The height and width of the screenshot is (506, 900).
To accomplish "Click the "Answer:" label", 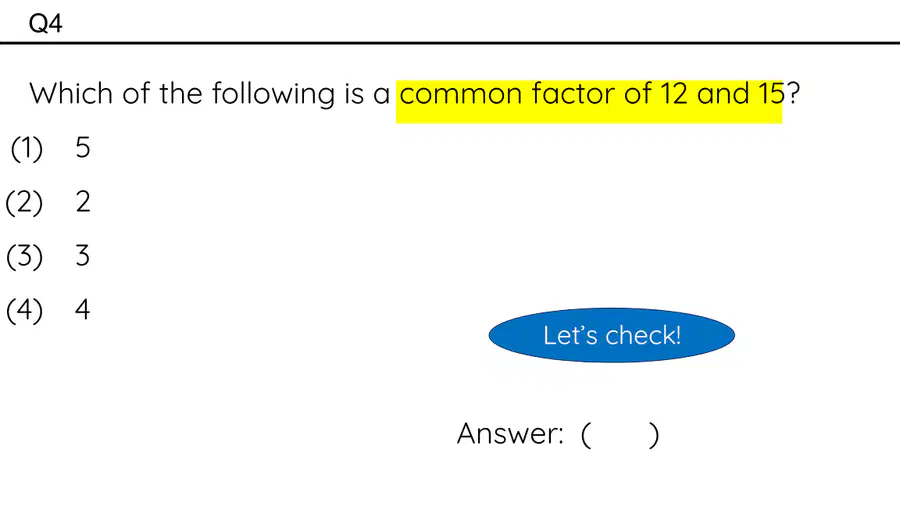I will (510, 434).
